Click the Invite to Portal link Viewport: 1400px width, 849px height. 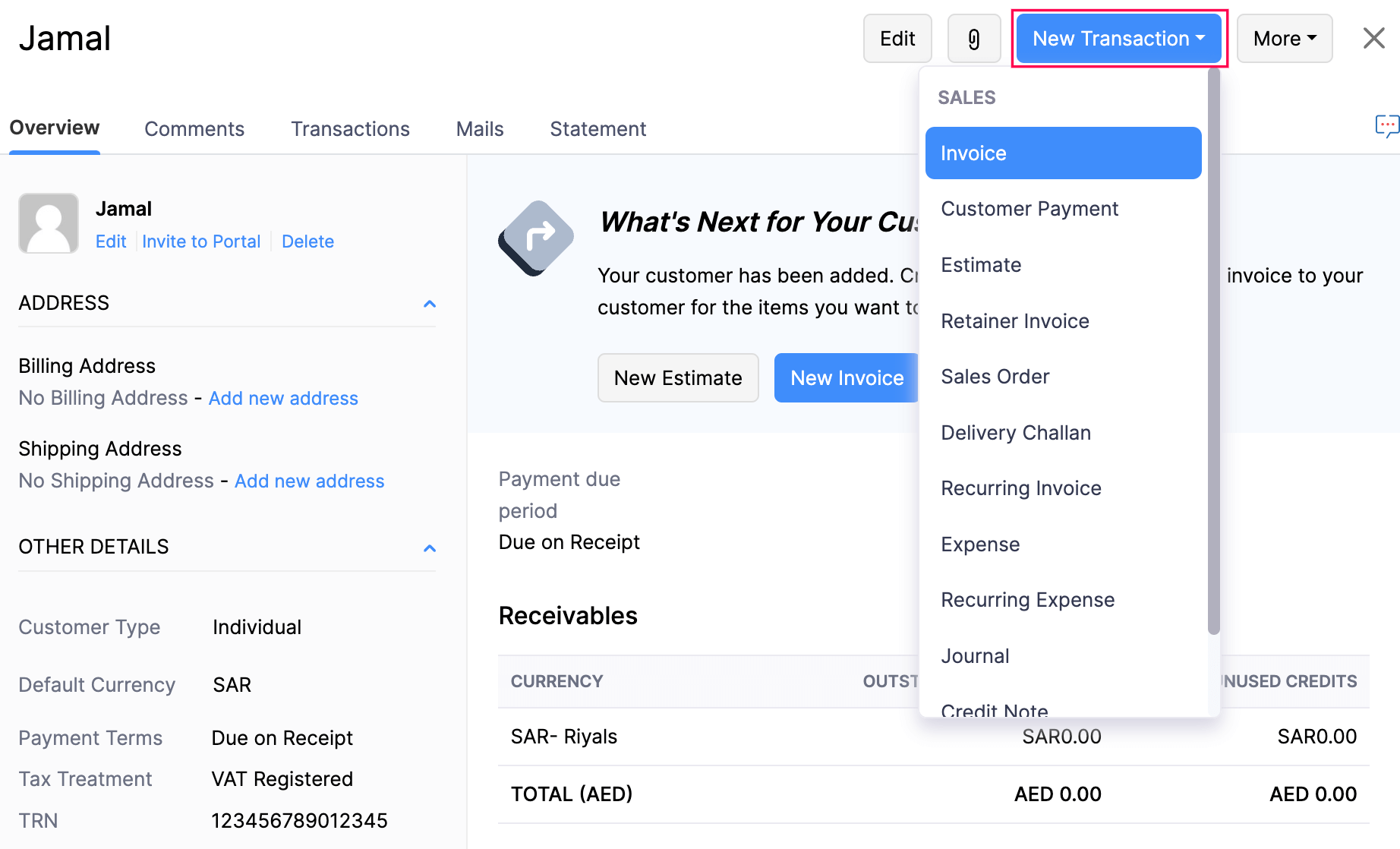click(201, 241)
